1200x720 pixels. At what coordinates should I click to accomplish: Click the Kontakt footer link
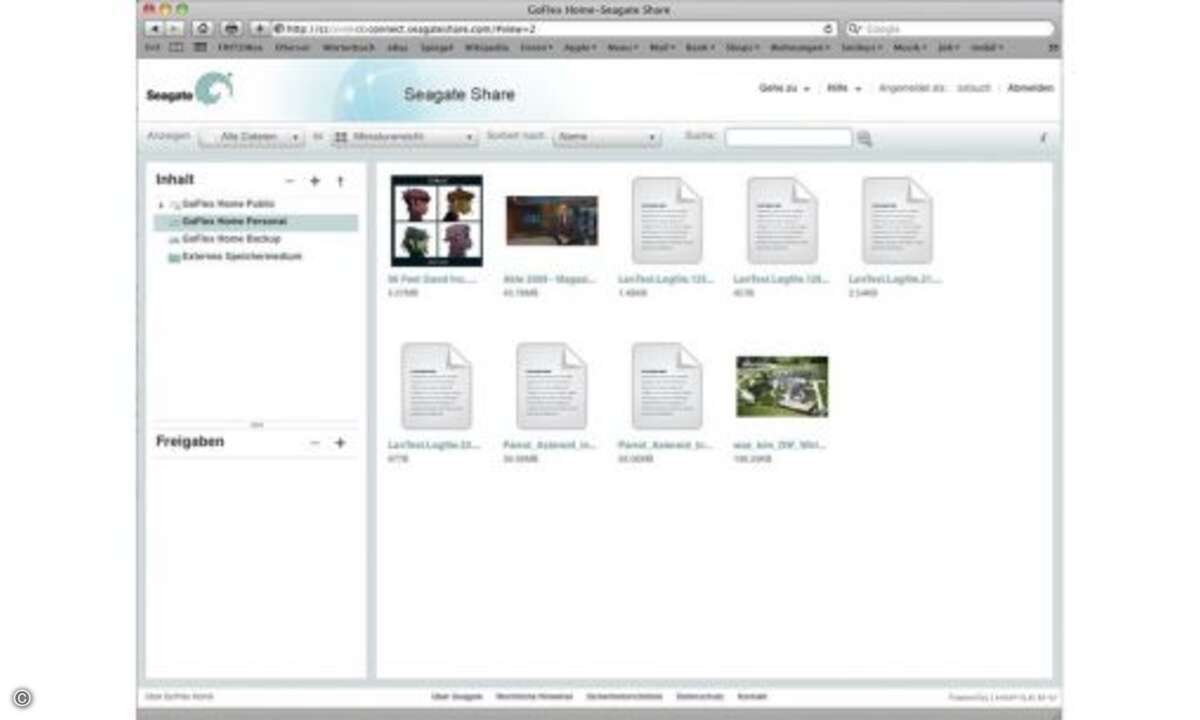(x=752, y=696)
